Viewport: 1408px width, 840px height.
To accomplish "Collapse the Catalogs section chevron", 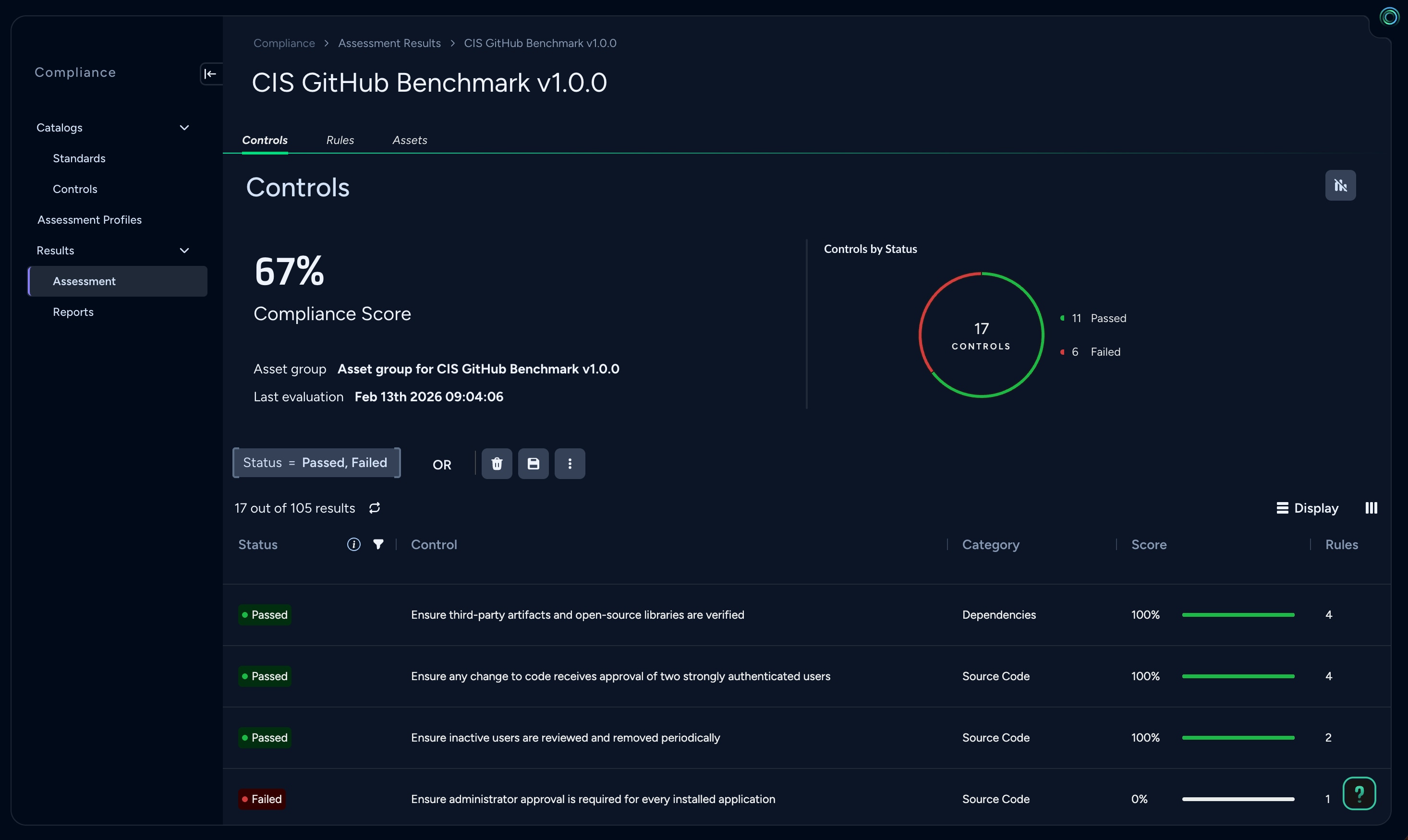I will (x=184, y=128).
